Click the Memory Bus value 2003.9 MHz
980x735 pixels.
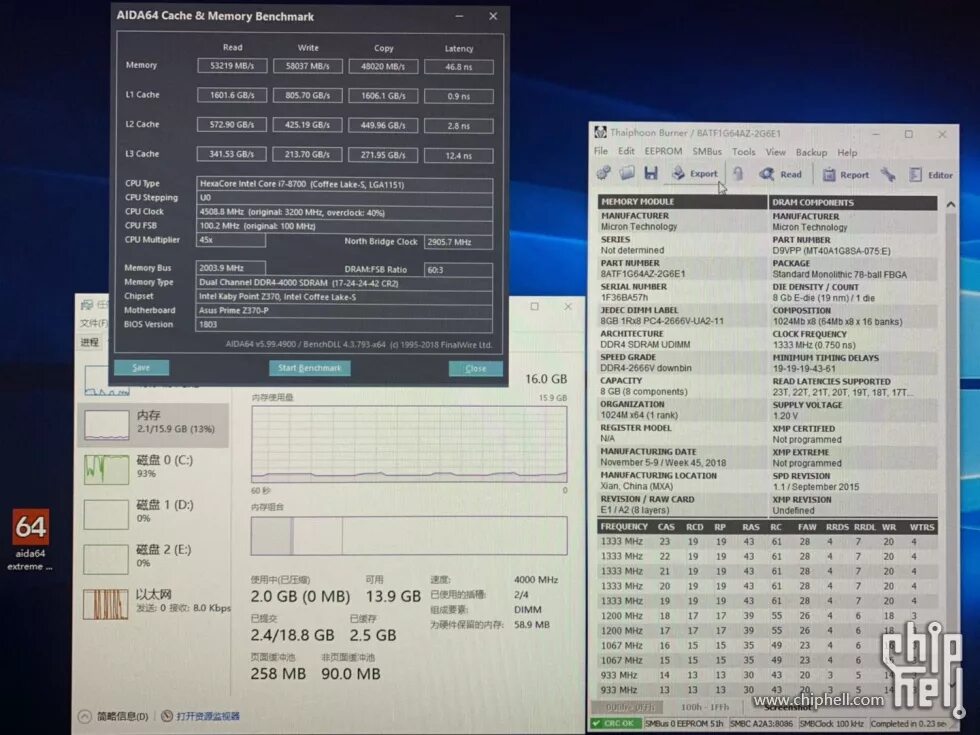click(x=230, y=268)
